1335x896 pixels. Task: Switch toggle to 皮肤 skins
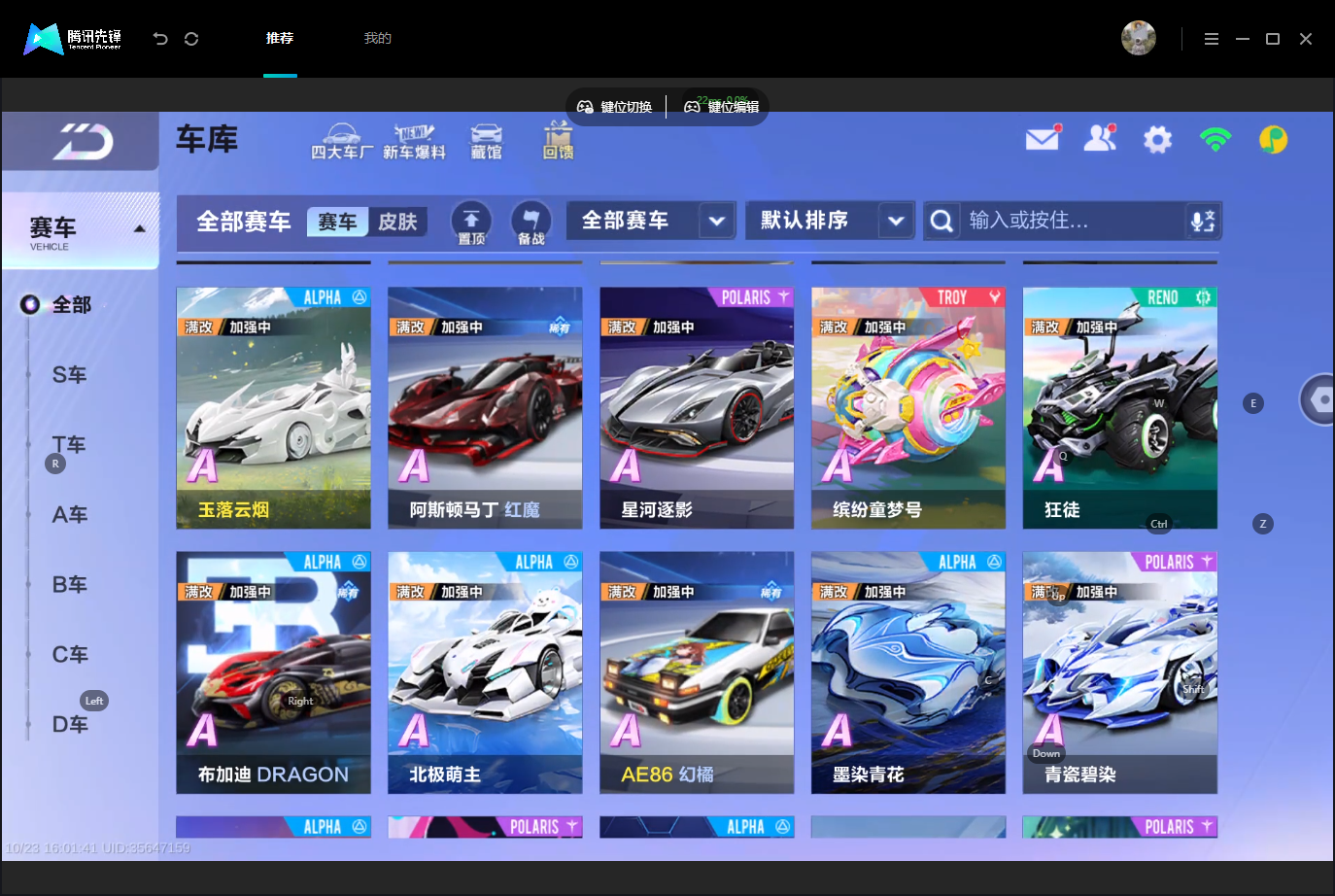pos(397,223)
